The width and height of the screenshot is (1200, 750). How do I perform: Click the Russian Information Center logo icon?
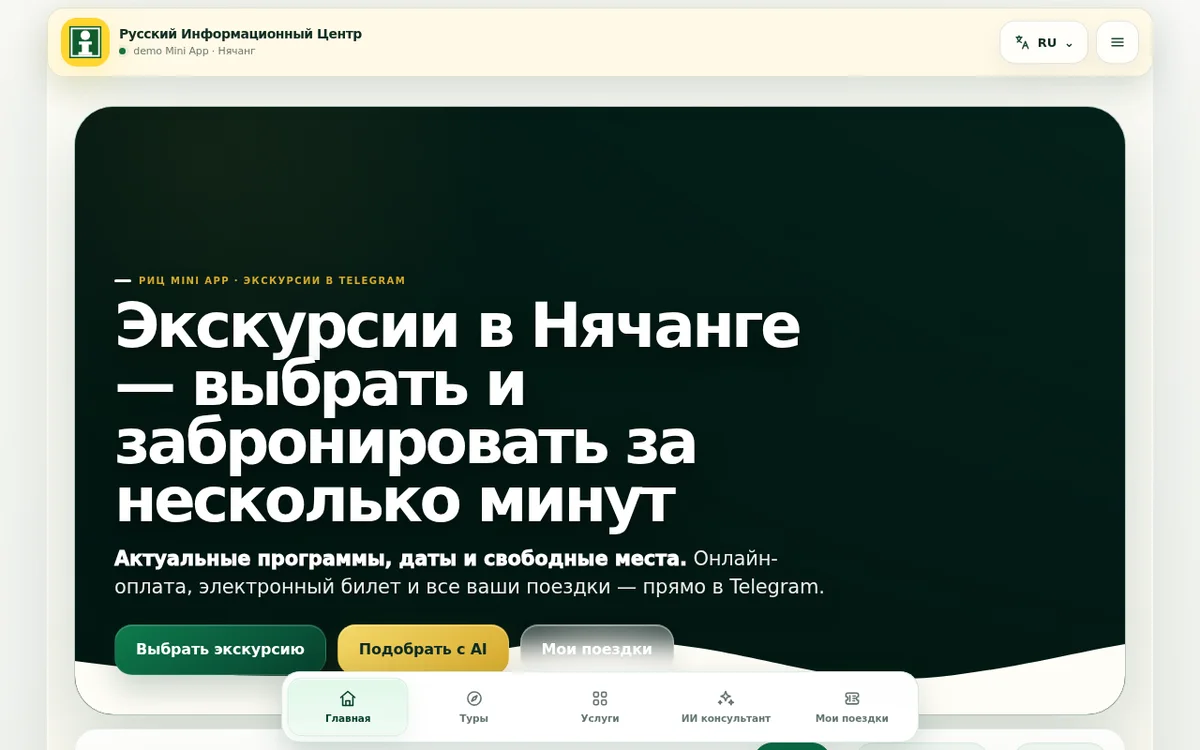click(x=85, y=42)
